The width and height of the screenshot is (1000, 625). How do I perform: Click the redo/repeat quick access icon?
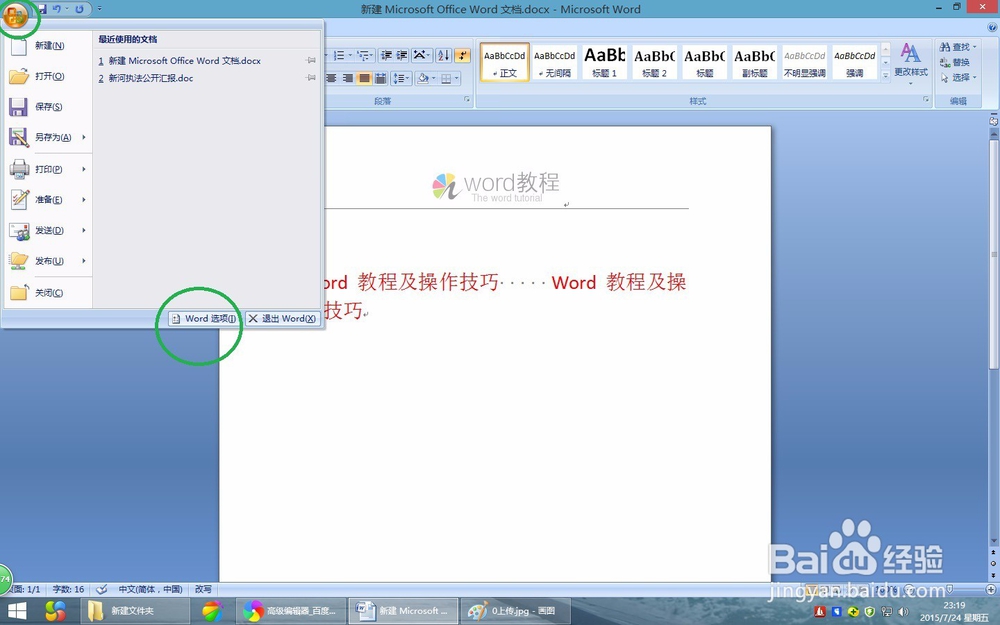click(79, 9)
